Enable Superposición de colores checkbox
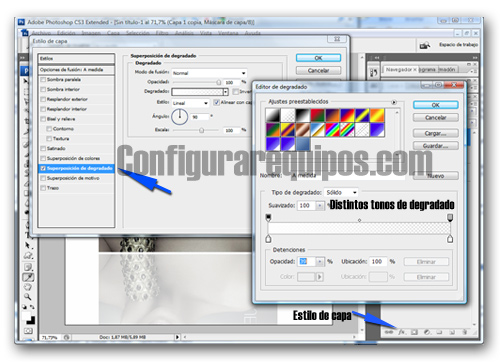500x362 pixels. point(43,158)
